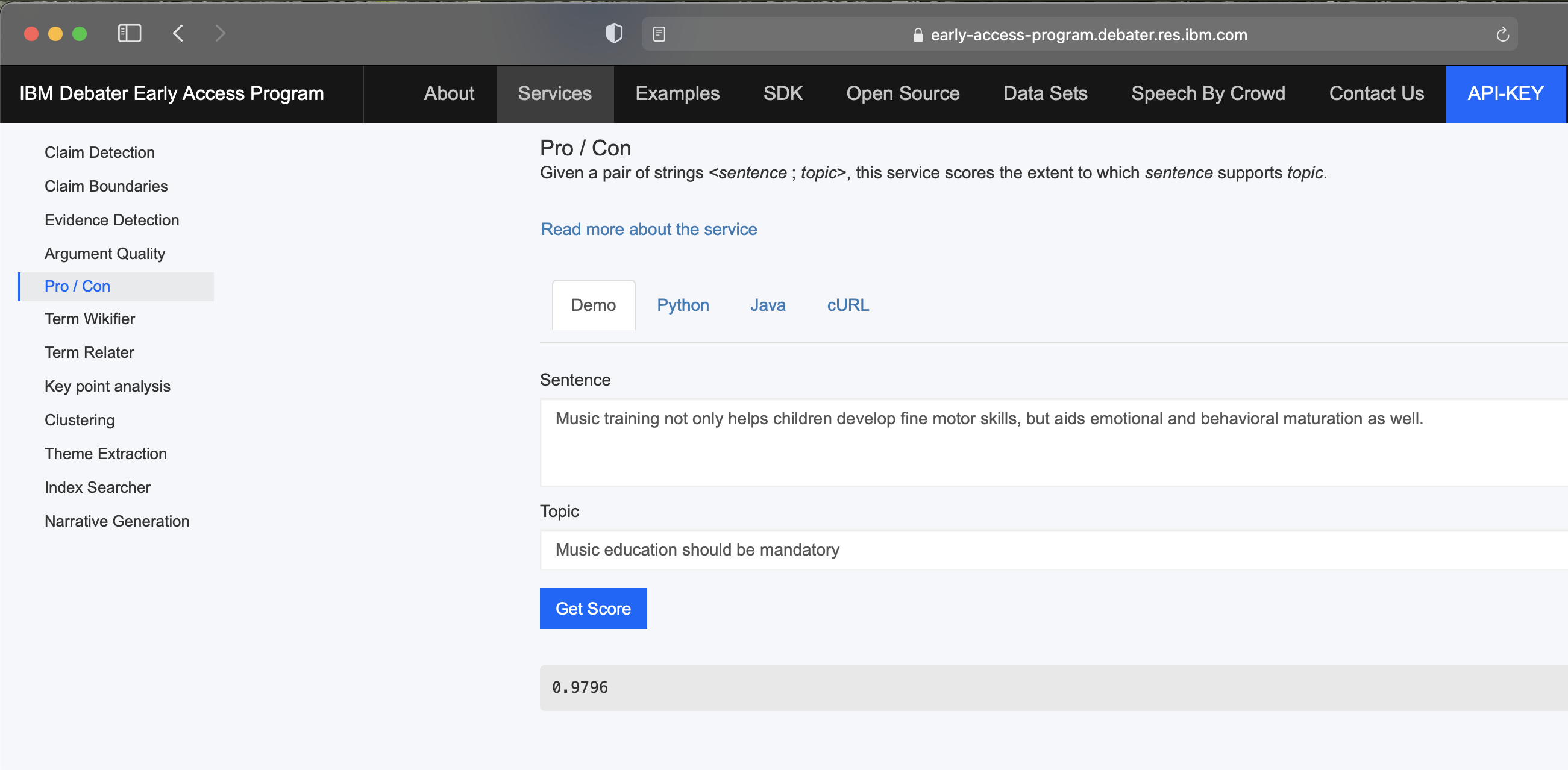1568x770 pixels.
Task: Maximize the window with the green button
Action: (x=80, y=34)
